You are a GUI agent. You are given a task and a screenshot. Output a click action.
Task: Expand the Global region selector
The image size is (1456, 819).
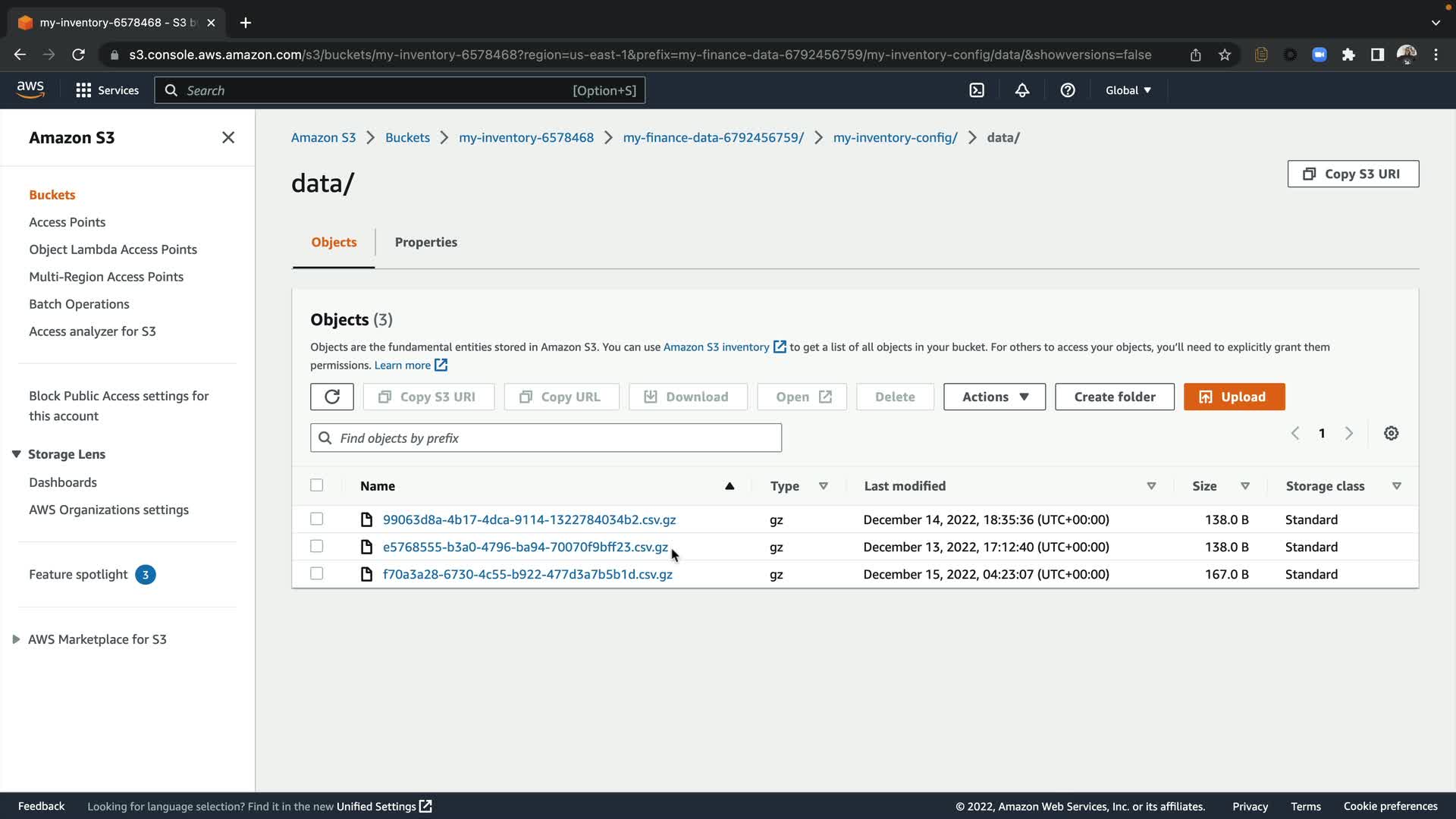(1128, 90)
